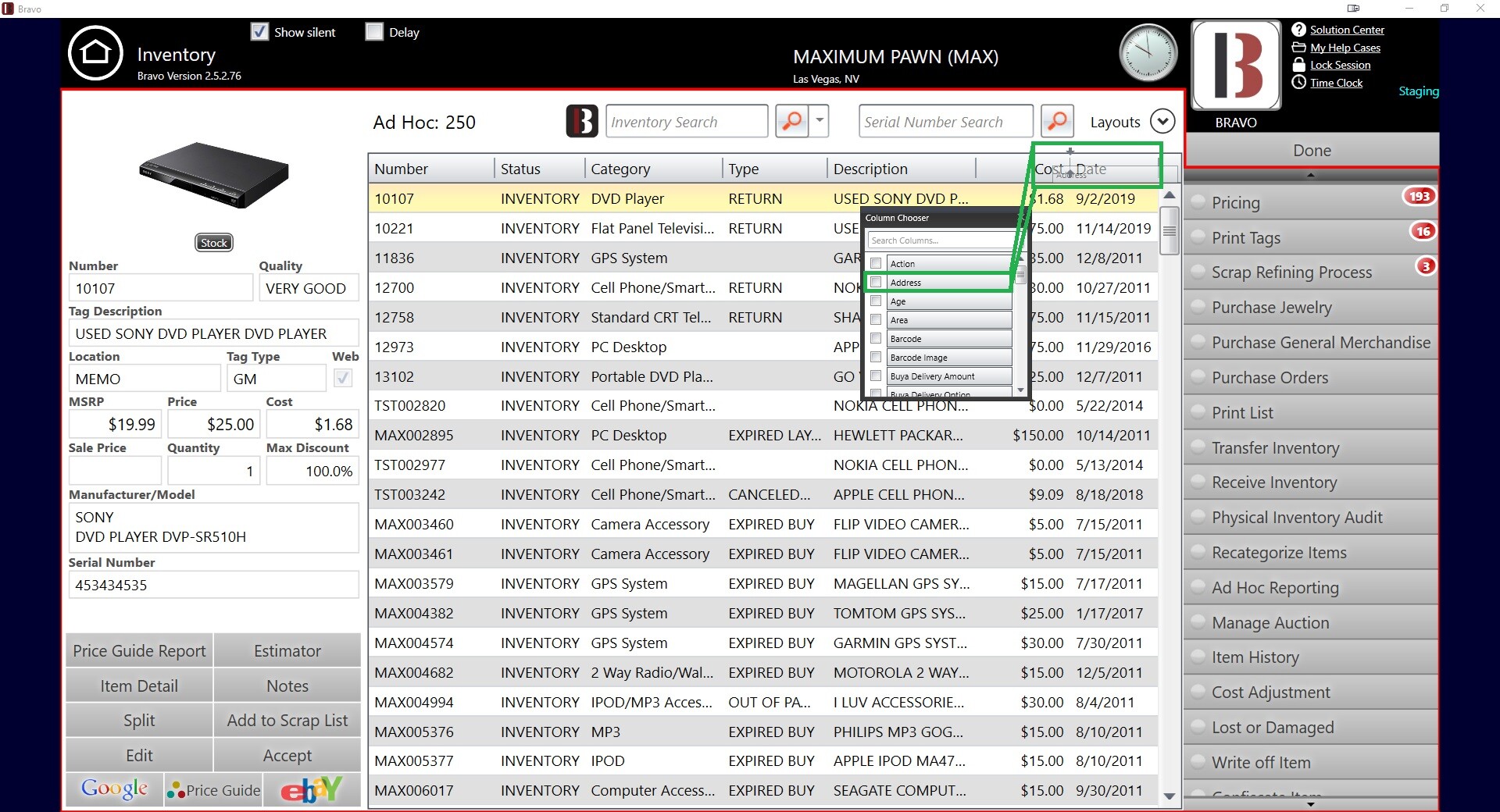Click the Done button
The image size is (1500, 812).
click(1312, 150)
